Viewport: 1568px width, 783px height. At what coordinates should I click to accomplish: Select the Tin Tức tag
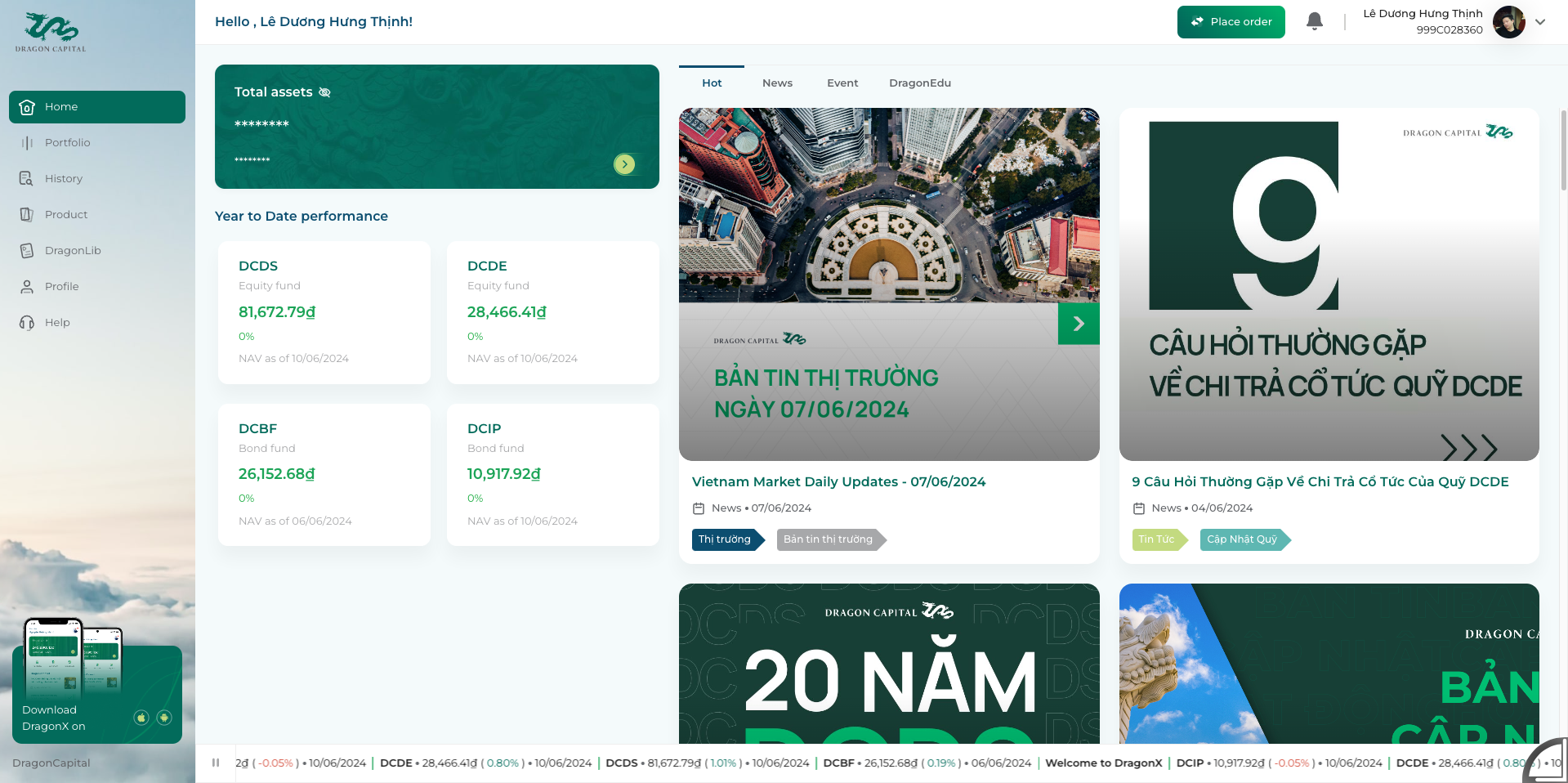(1159, 539)
